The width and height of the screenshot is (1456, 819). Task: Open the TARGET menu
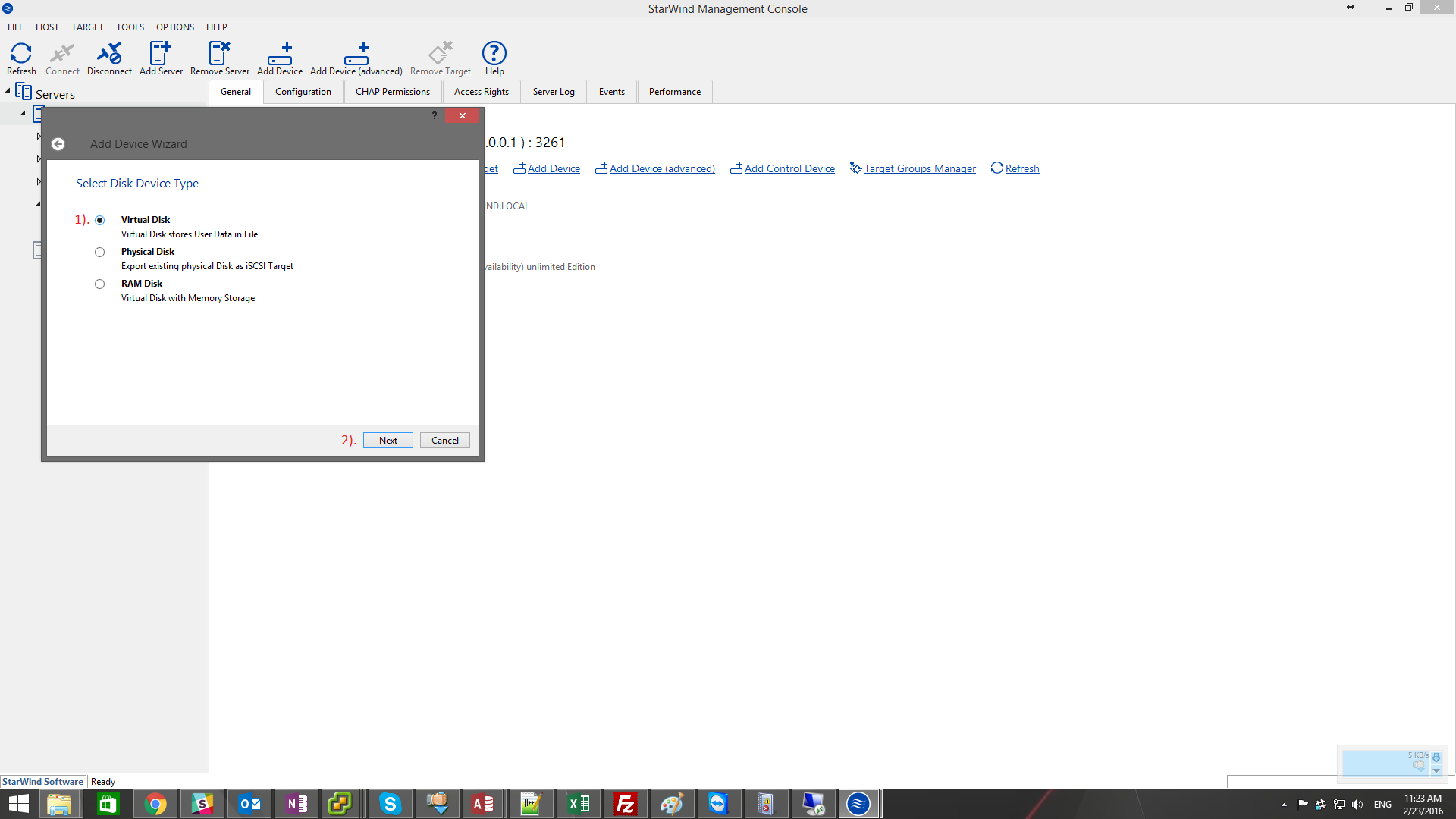point(87,27)
